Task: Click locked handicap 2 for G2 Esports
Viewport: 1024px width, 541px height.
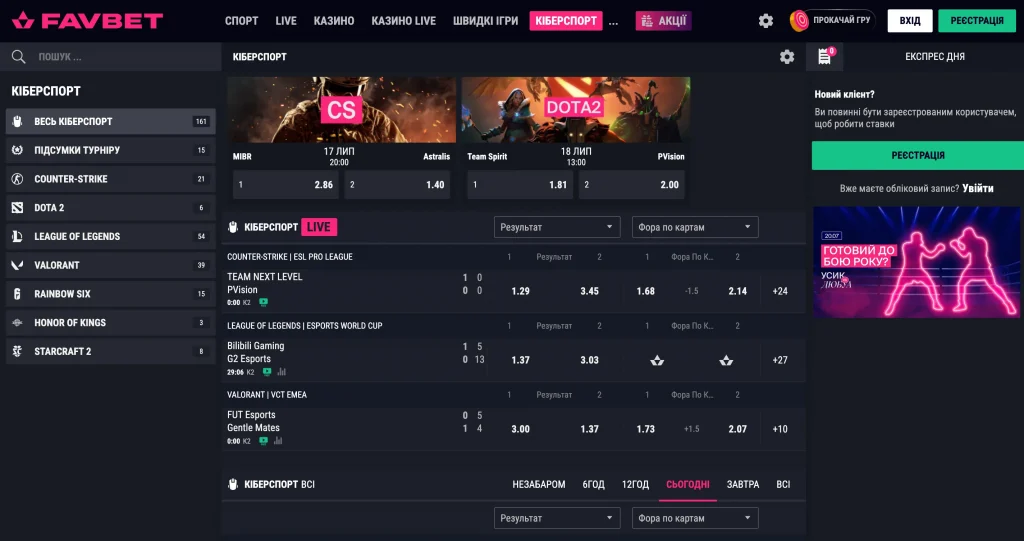Action: tap(726, 361)
